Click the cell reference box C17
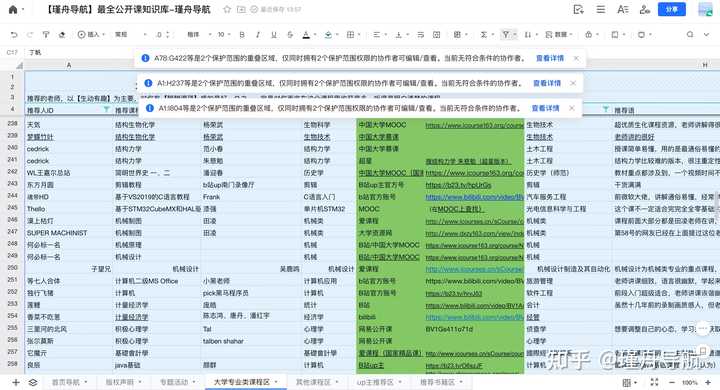Screen dimensions: 720x390 (12, 52)
